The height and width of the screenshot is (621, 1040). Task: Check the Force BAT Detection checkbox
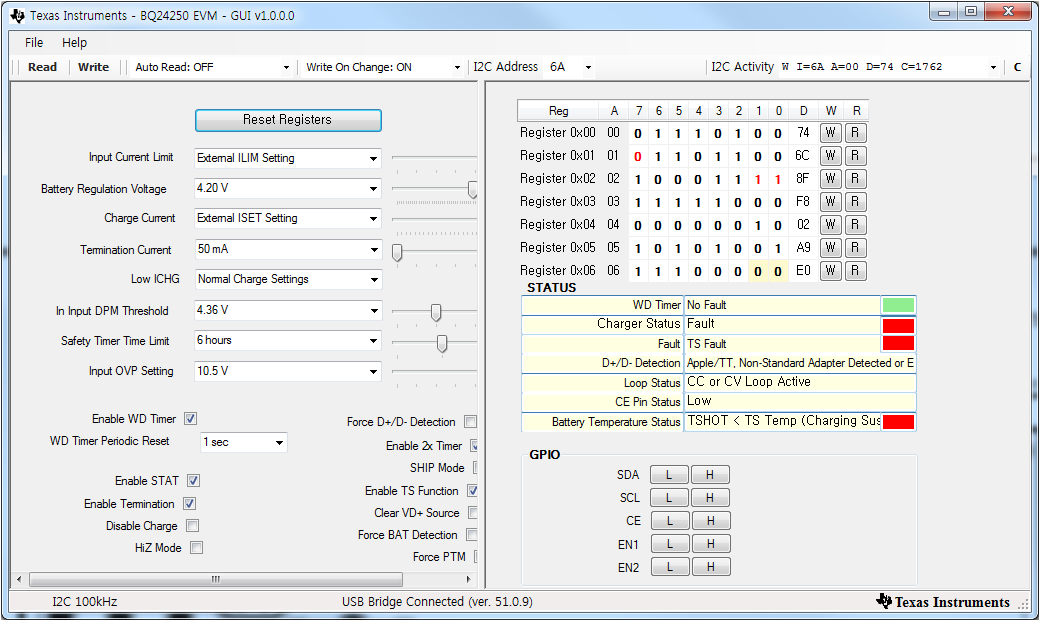click(472, 534)
